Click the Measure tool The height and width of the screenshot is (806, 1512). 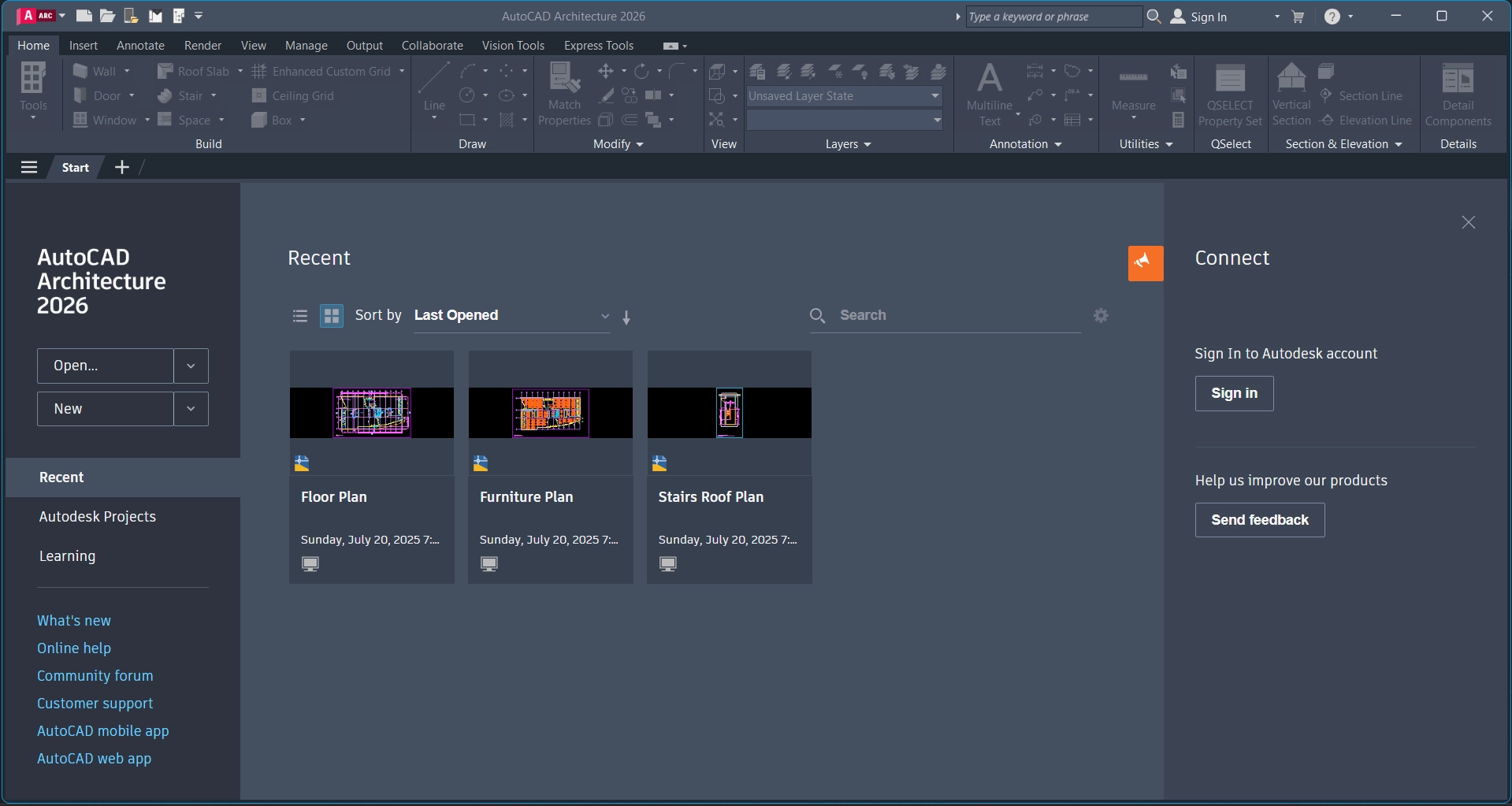(1134, 91)
